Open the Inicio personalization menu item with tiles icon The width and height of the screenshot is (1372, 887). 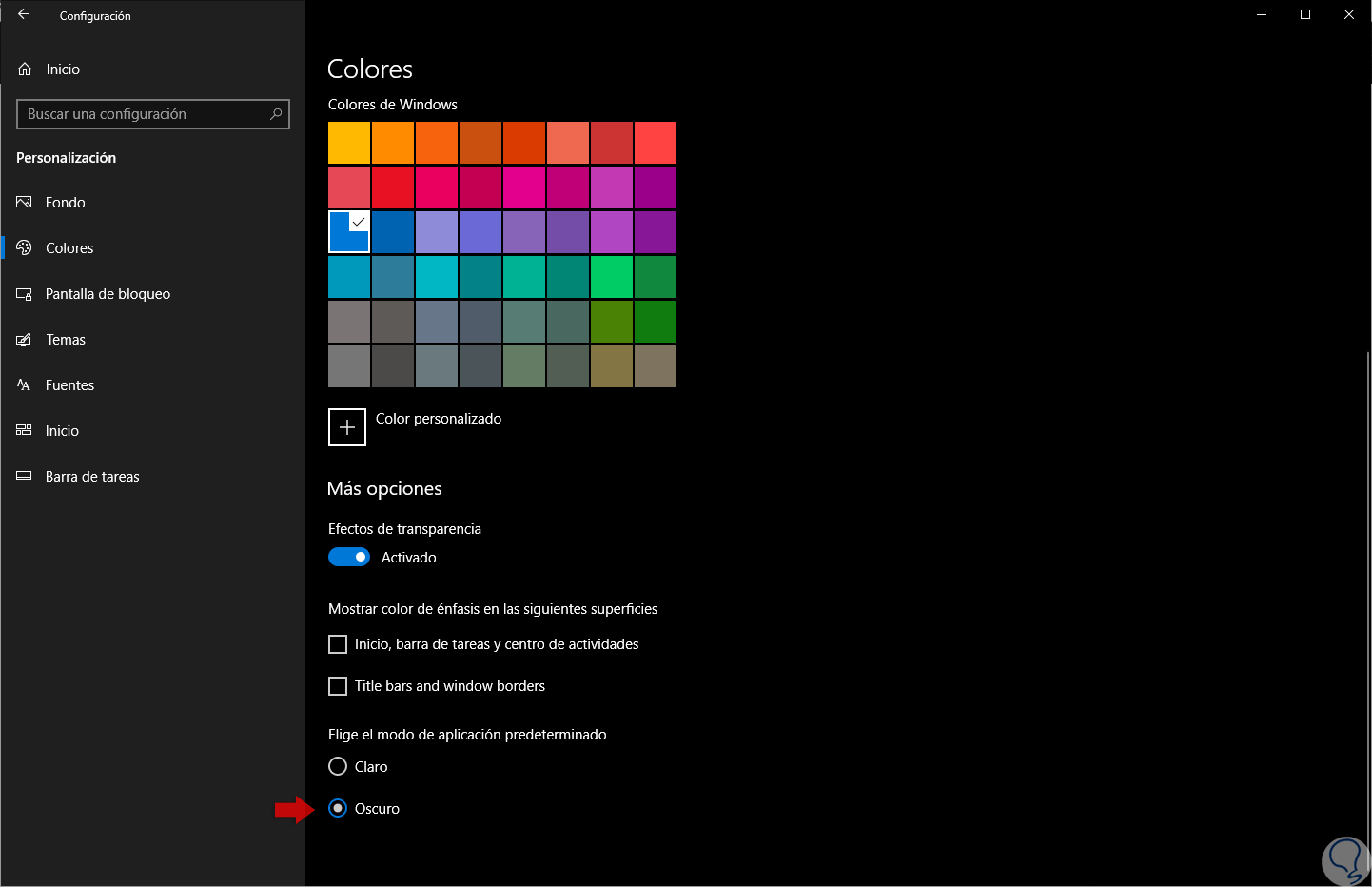[x=62, y=431]
